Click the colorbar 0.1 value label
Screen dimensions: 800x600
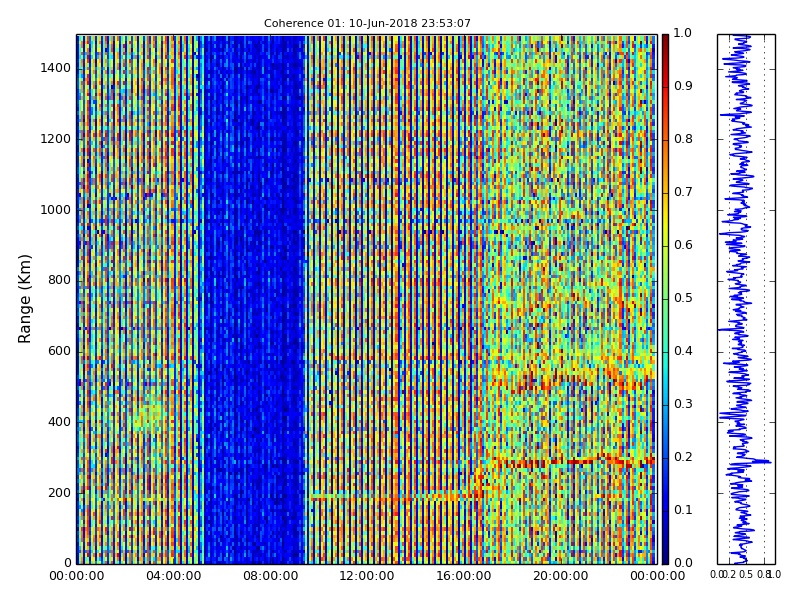[683, 510]
